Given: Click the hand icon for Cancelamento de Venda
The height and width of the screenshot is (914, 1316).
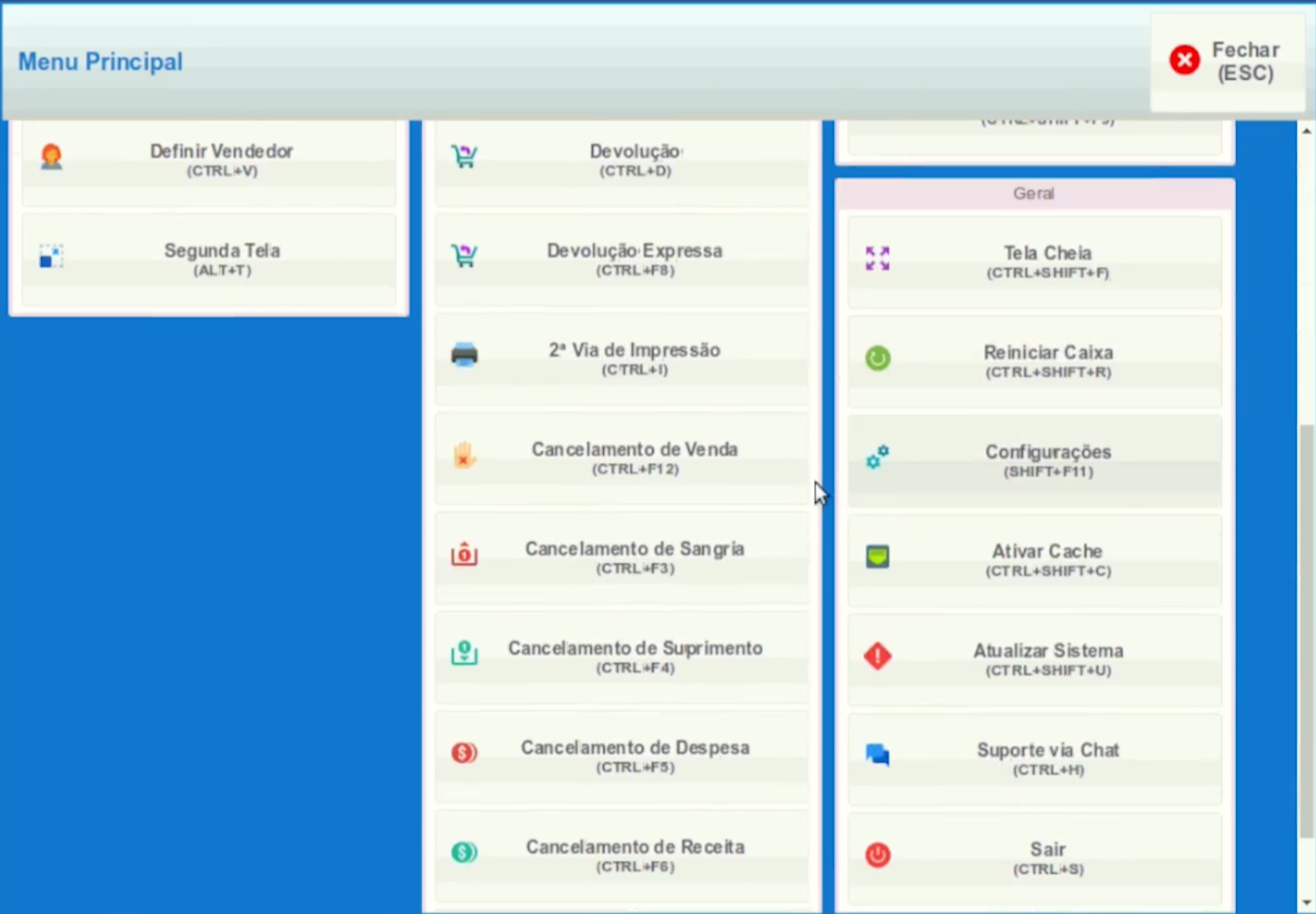Looking at the screenshot, I should pyautogui.click(x=465, y=455).
